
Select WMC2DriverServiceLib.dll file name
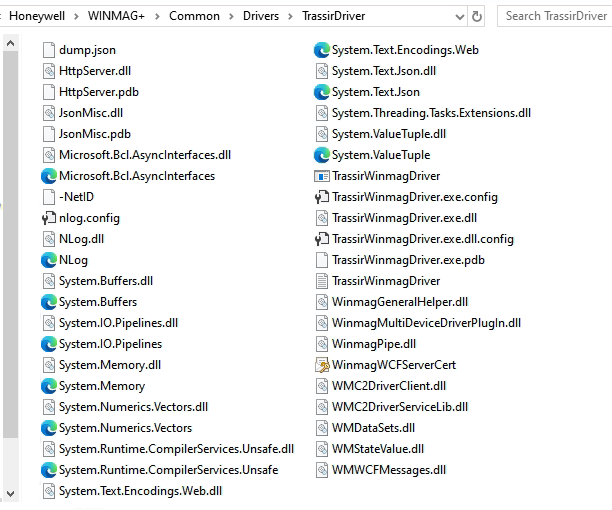400,407
